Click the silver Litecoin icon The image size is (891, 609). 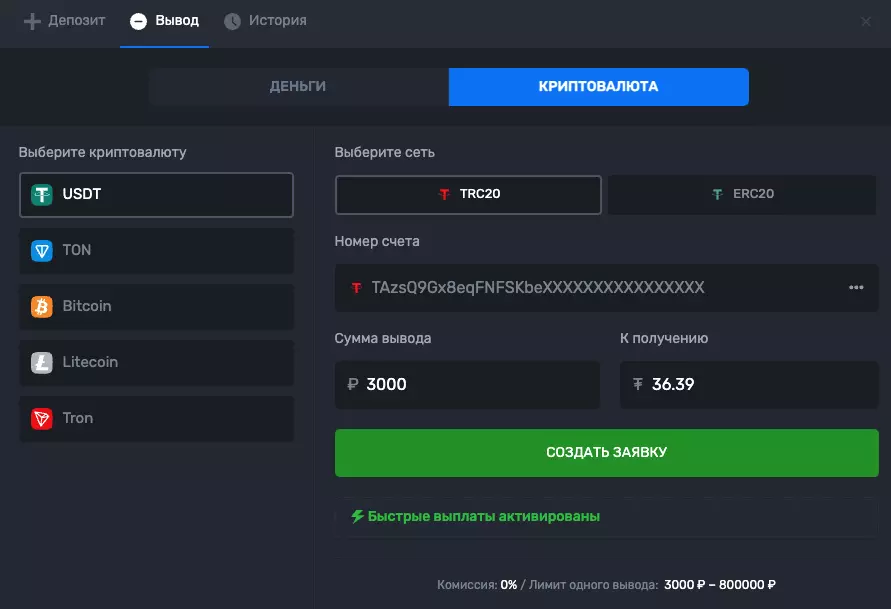tap(42, 363)
